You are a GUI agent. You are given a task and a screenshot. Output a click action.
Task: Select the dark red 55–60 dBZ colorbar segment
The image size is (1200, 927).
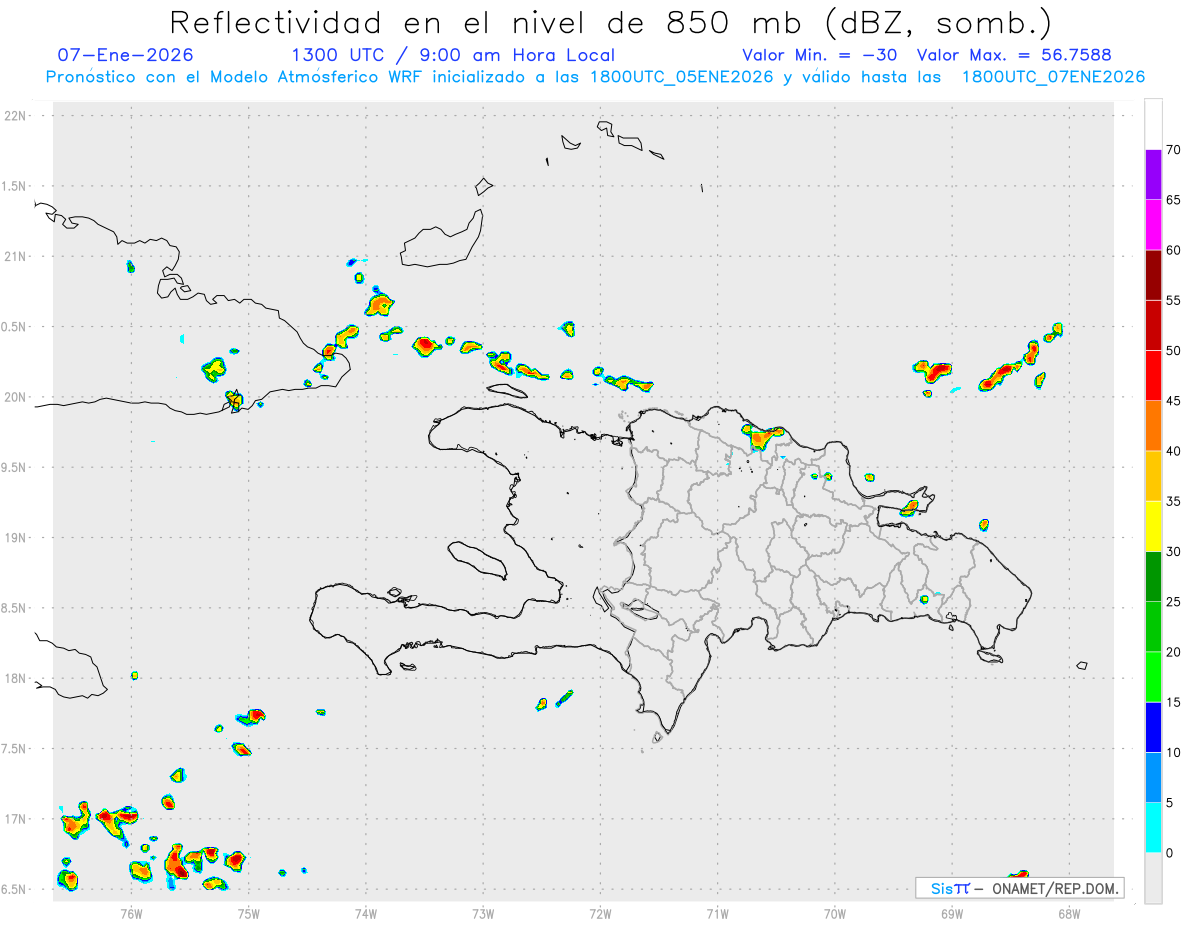pyautogui.click(x=1153, y=275)
